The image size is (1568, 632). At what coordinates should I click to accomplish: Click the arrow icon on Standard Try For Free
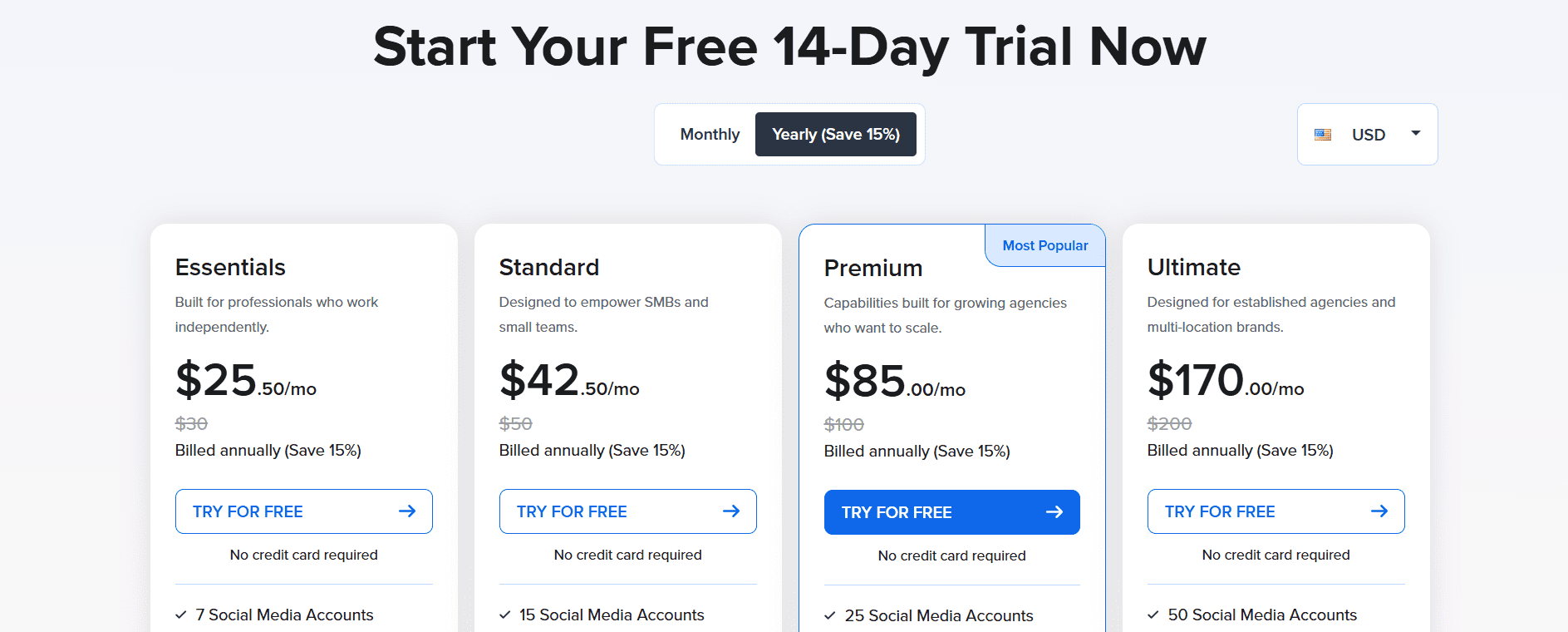pyautogui.click(x=732, y=511)
